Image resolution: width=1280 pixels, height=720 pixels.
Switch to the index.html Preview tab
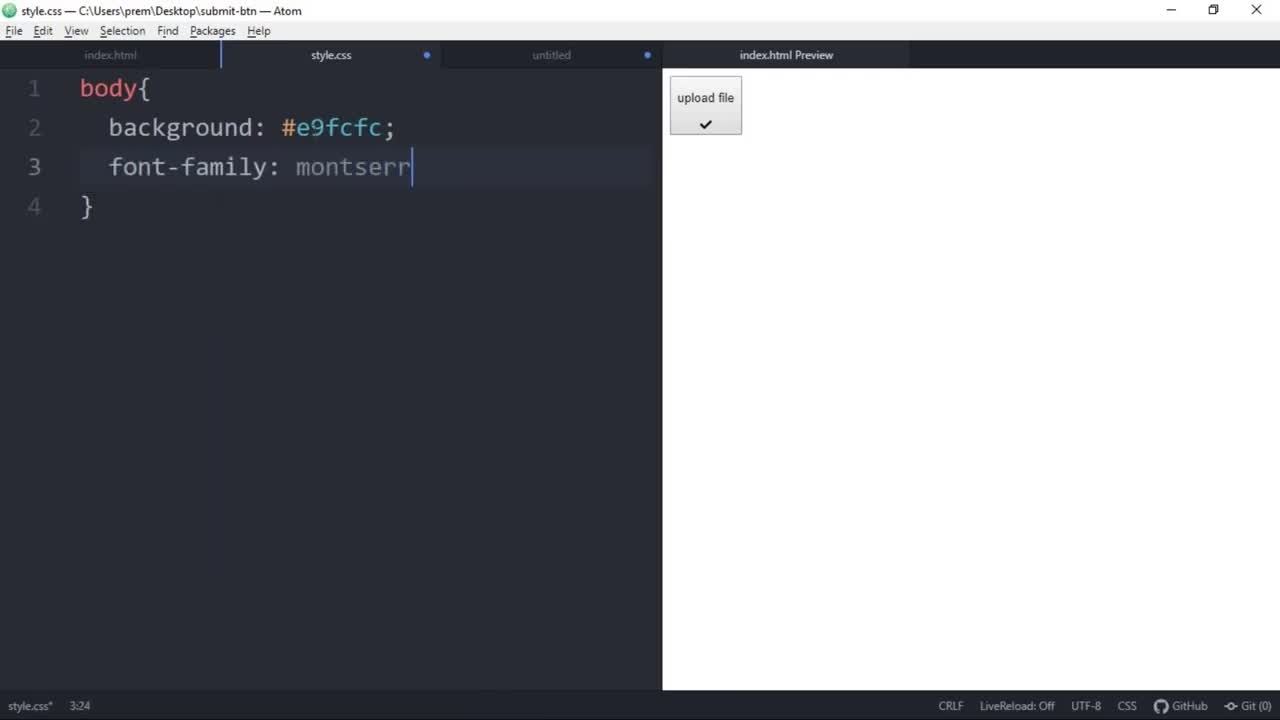786,55
